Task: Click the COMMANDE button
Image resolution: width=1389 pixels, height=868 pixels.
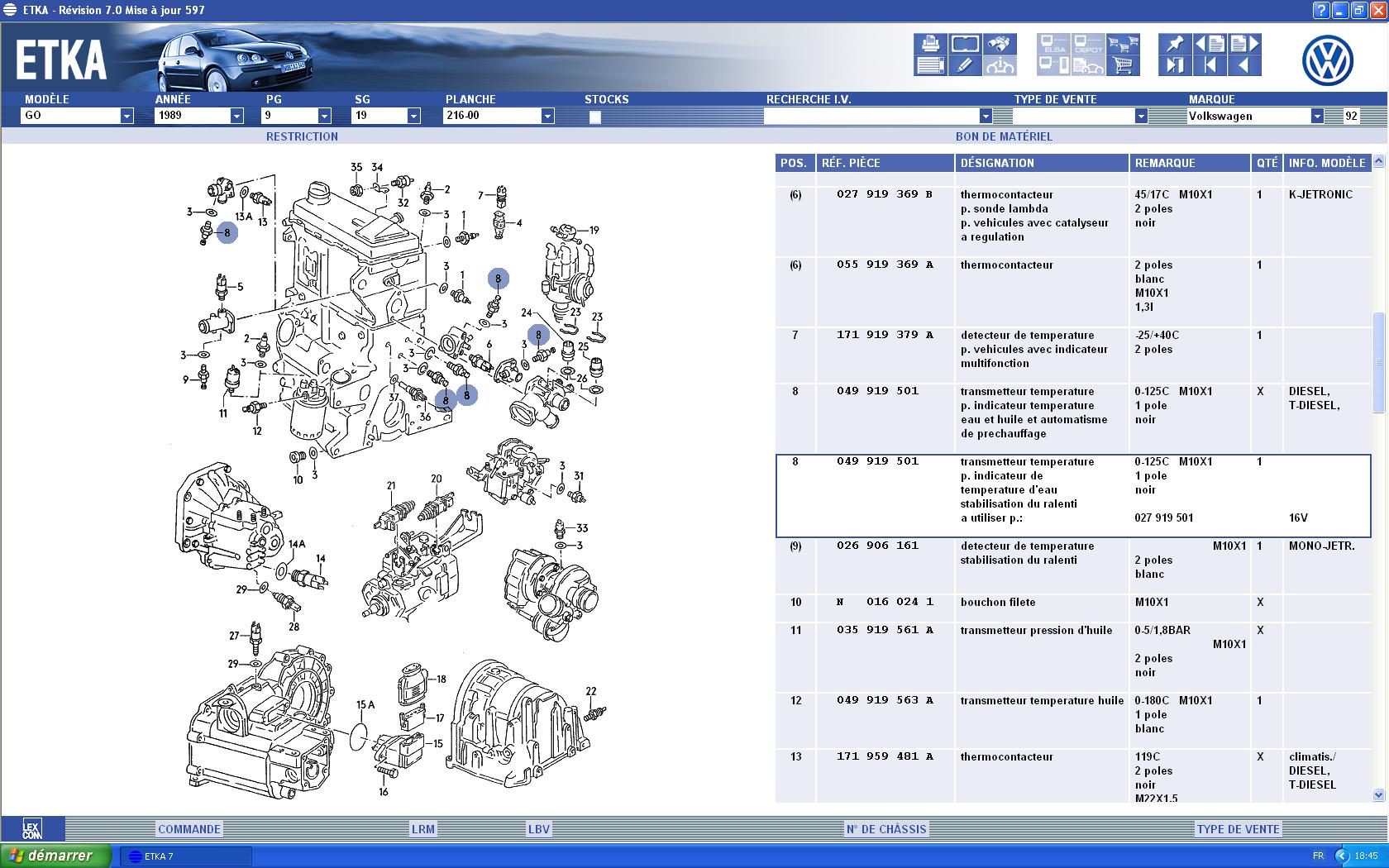Action: [189, 829]
